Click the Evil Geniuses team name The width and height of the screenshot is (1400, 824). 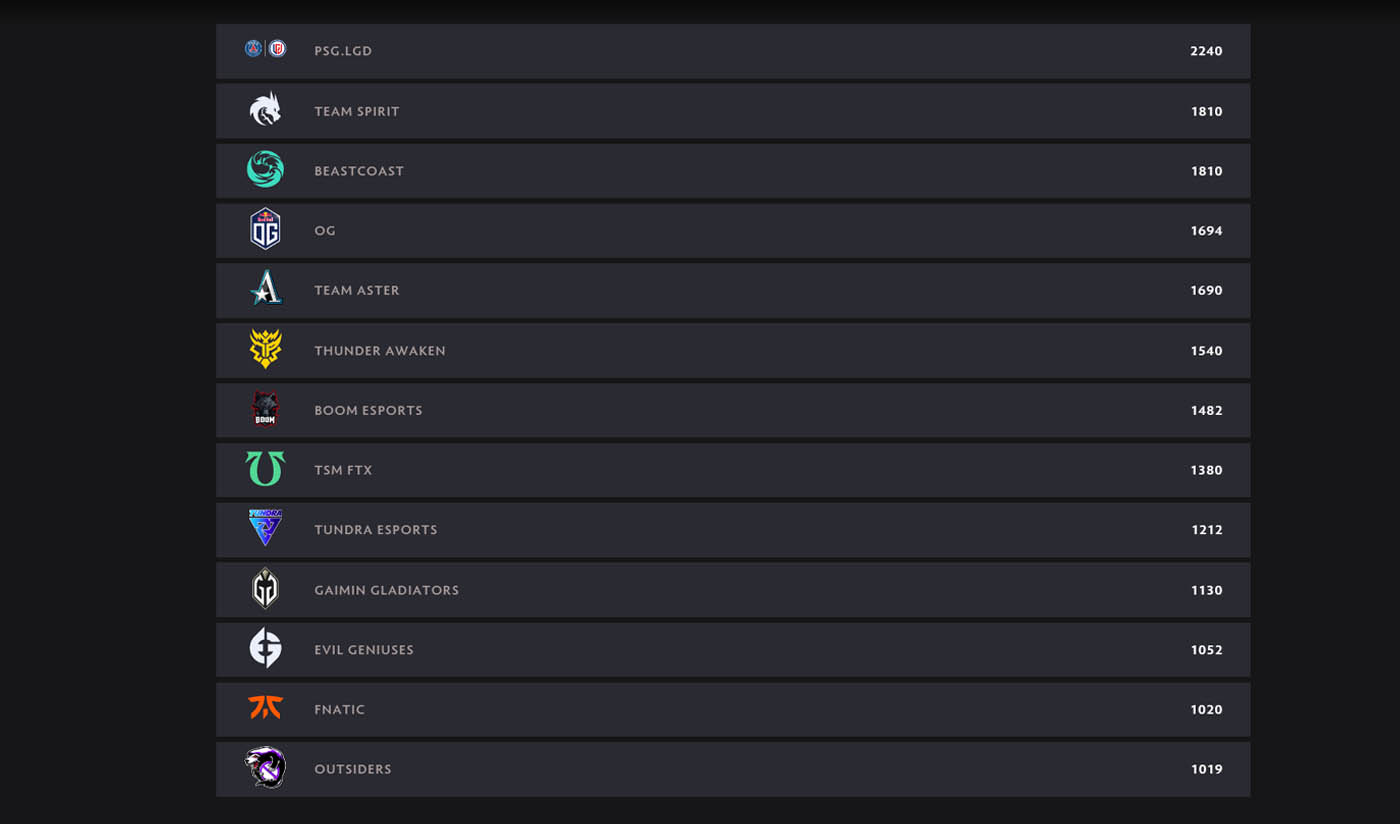pyautogui.click(x=364, y=650)
